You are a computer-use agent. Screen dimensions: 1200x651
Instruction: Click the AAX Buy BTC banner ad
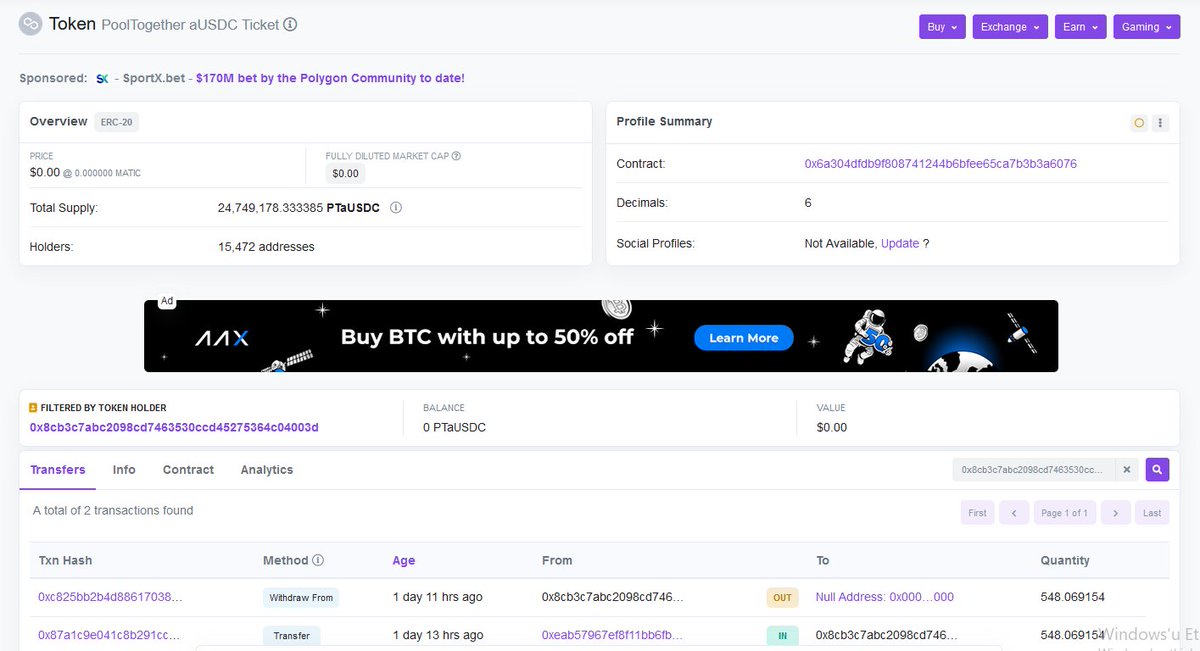point(601,336)
